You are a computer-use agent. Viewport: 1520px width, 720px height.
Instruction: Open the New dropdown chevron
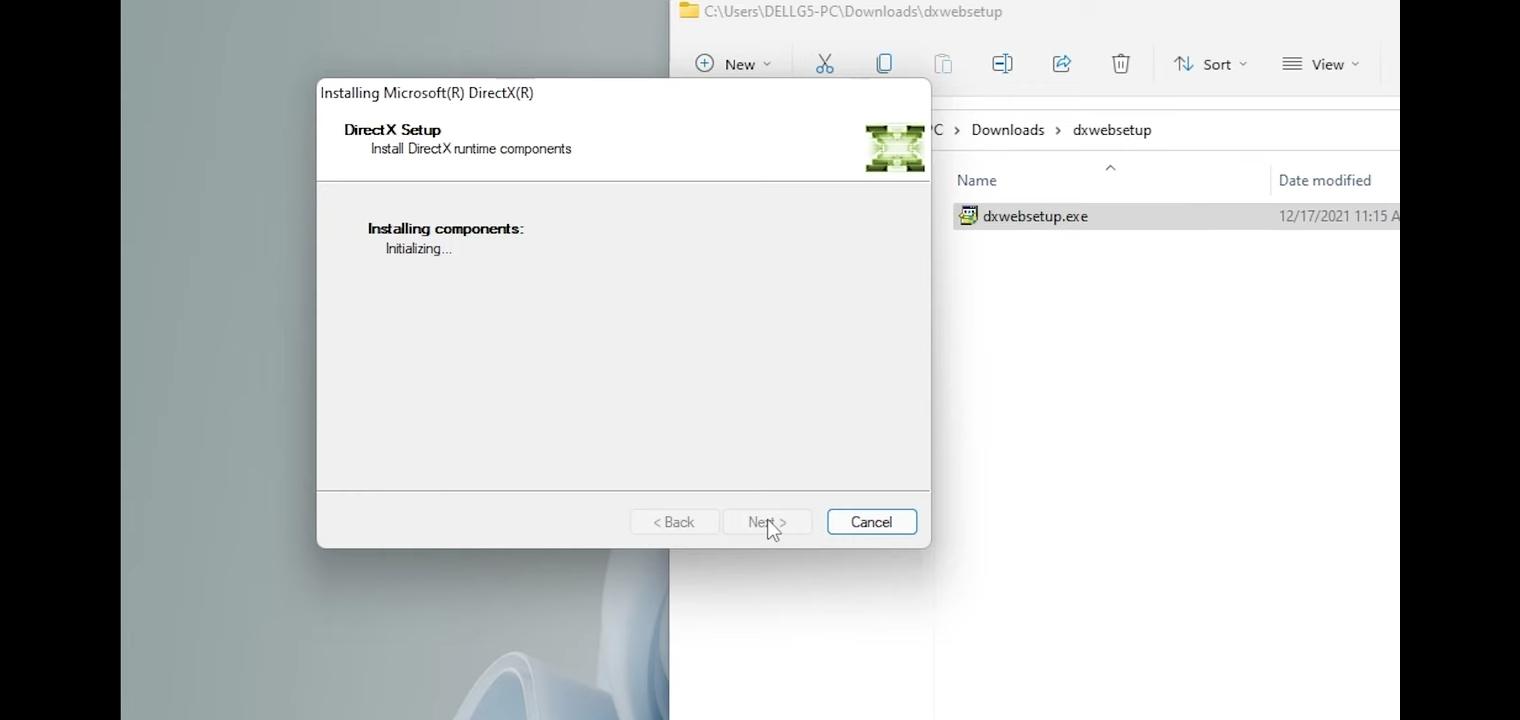coord(766,63)
